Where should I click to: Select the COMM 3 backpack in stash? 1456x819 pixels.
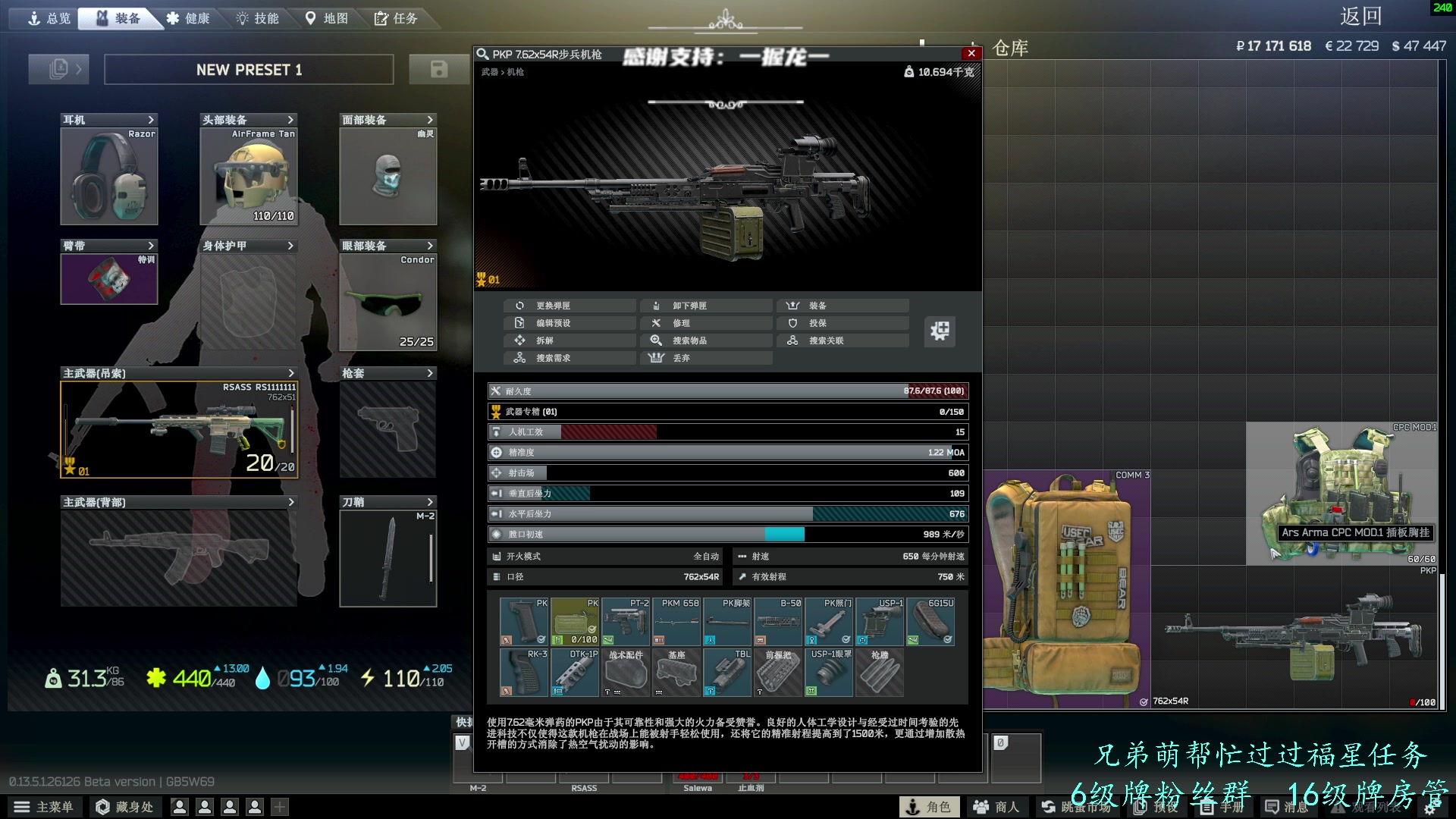1066,588
